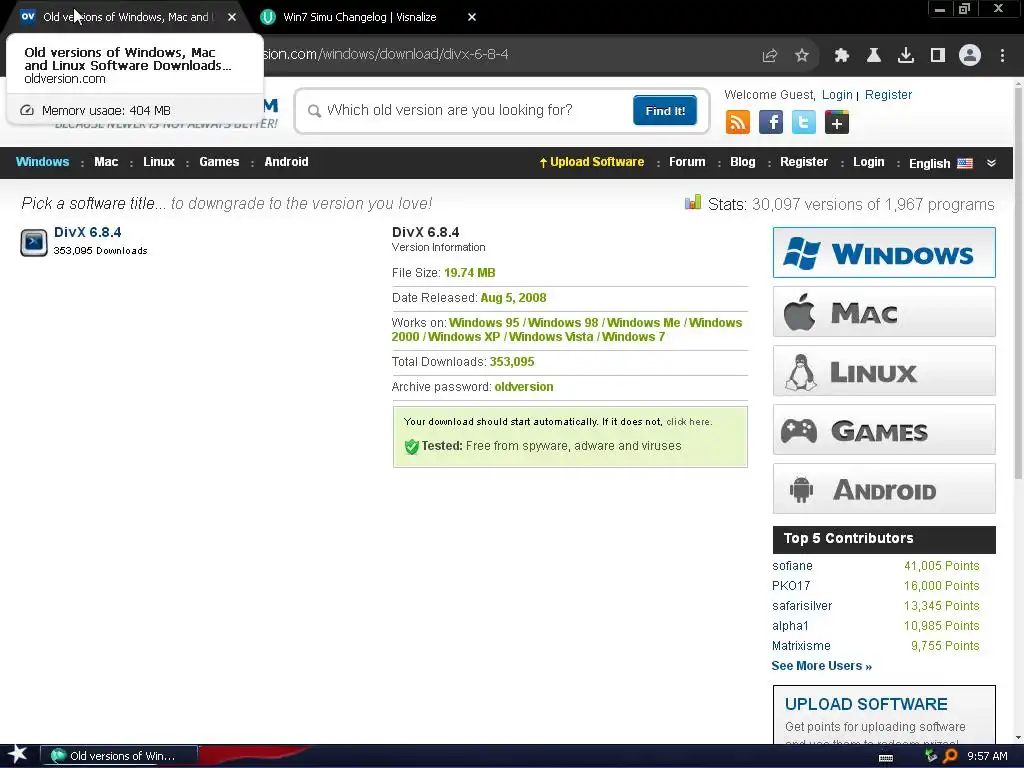Open contributor sofiane's profile
The image size is (1024, 768).
click(x=792, y=566)
